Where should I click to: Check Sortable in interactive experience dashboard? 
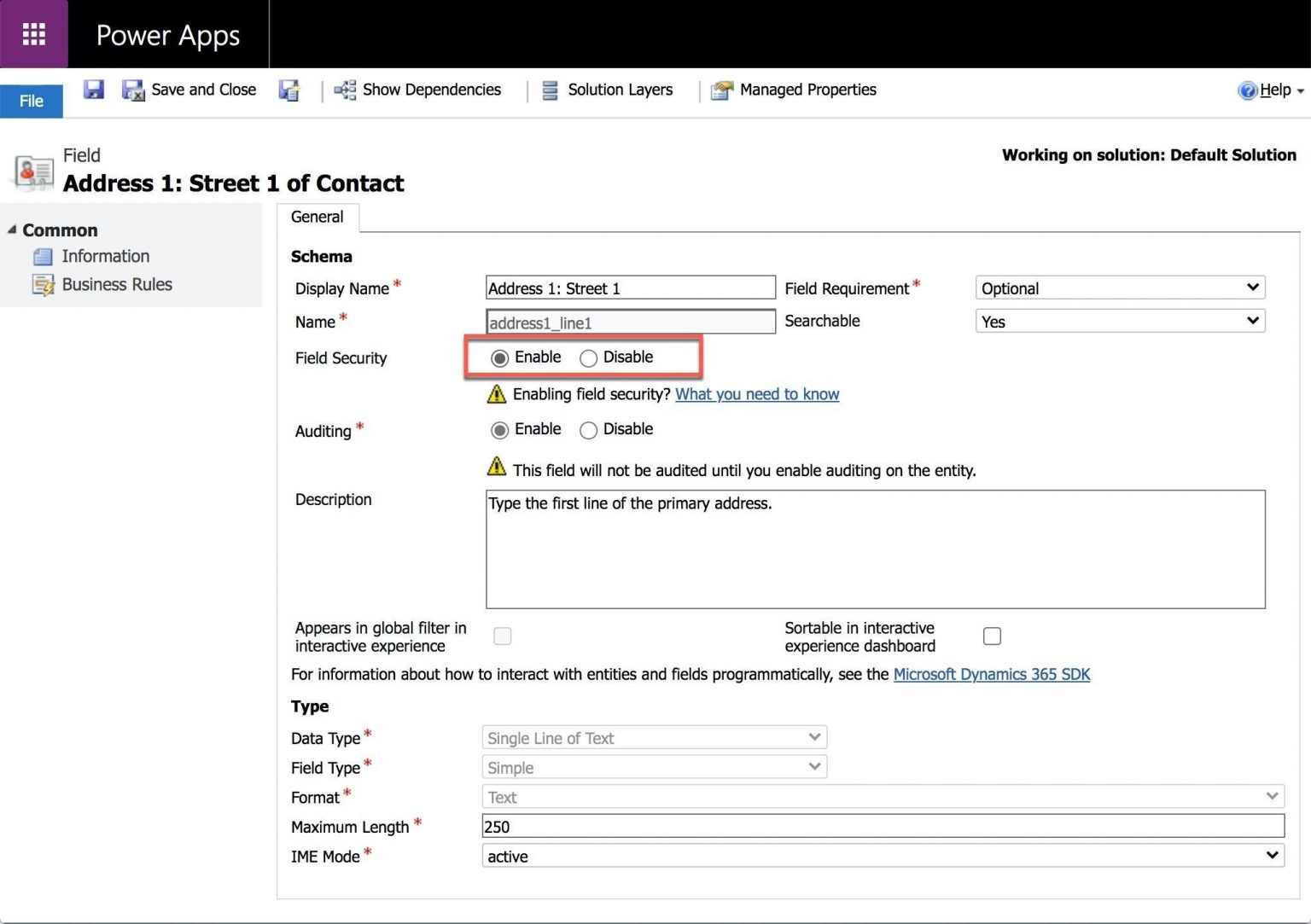(x=992, y=636)
